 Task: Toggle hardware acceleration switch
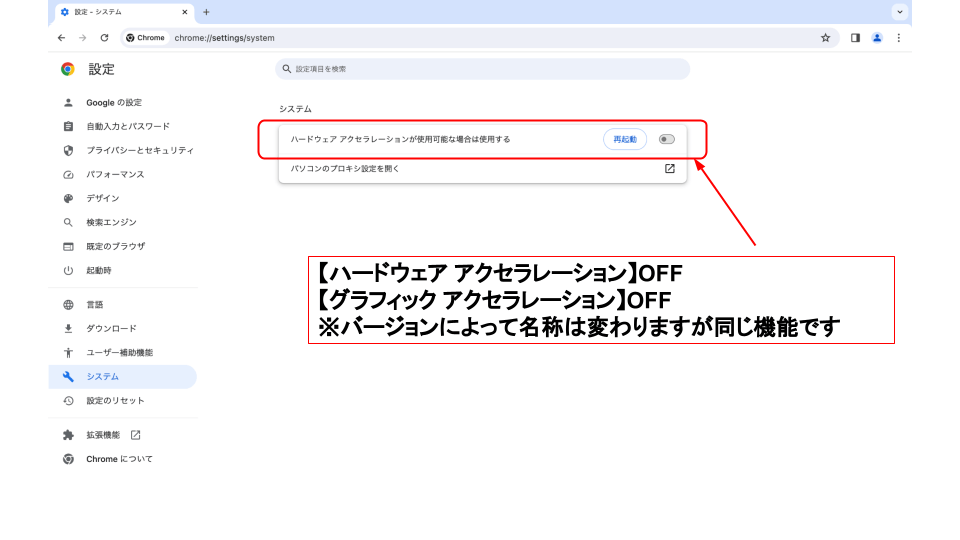(667, 140)
